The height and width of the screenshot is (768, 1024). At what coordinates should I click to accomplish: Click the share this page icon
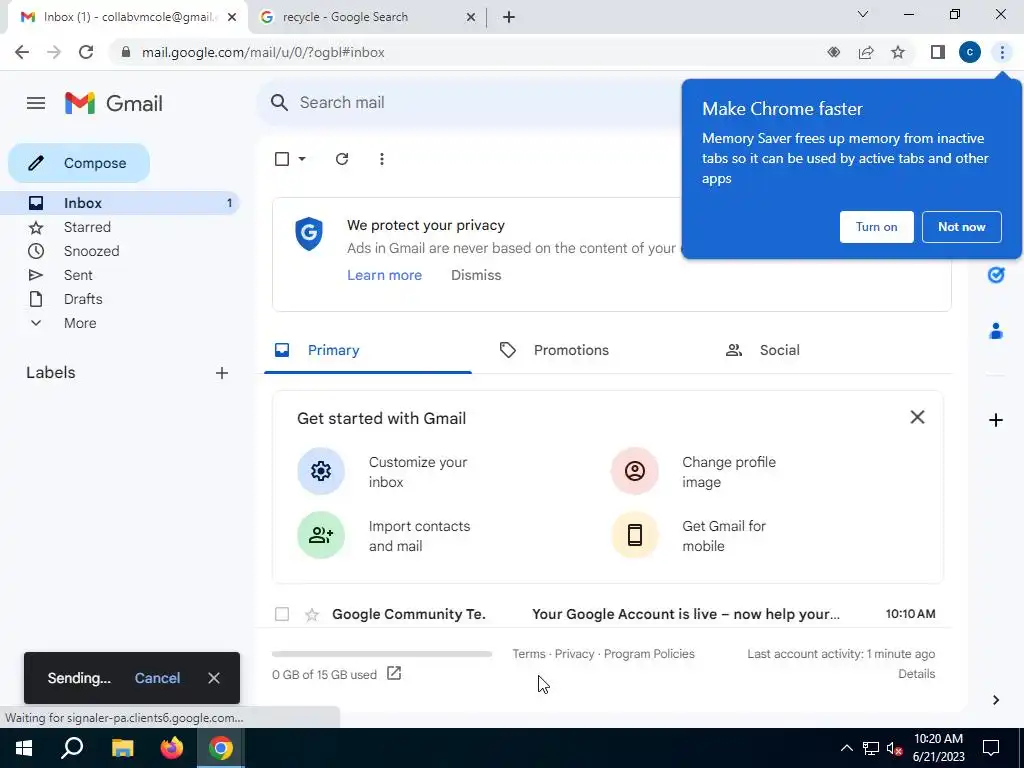point(866,52)
